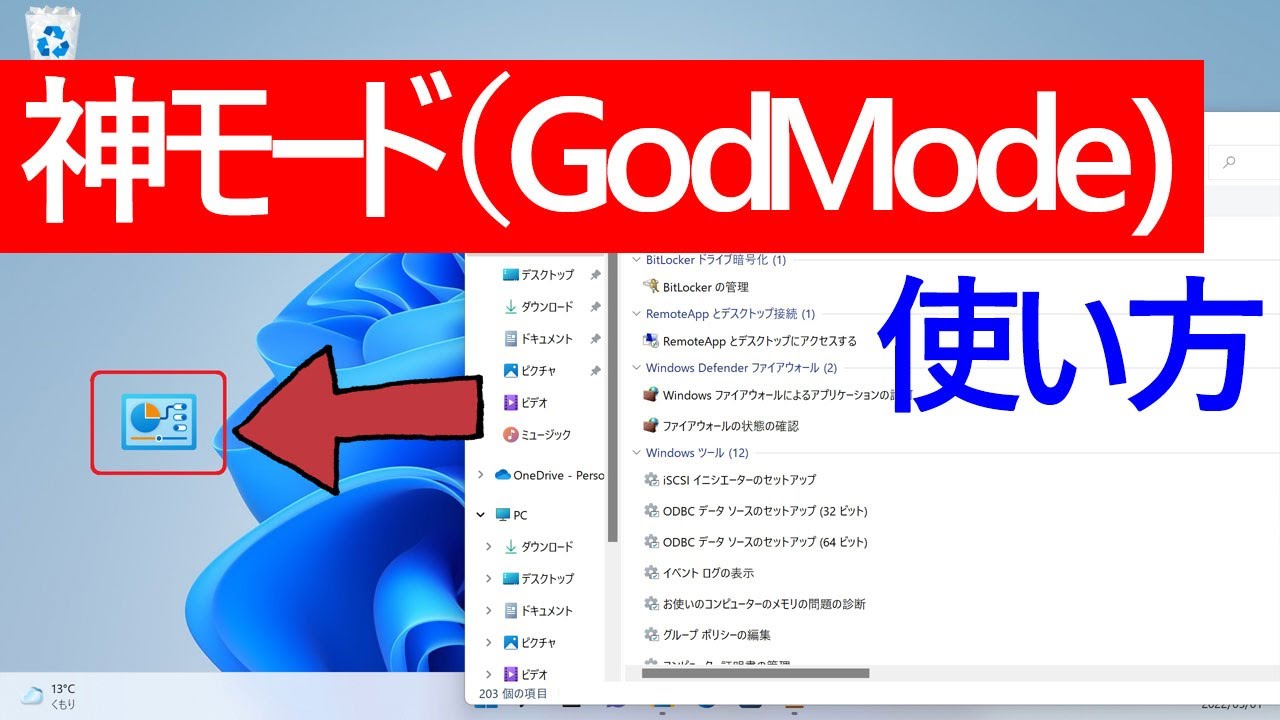Select pinned デスクトップ folder icon in quick access
The image size is (1280, 720).
511,275
